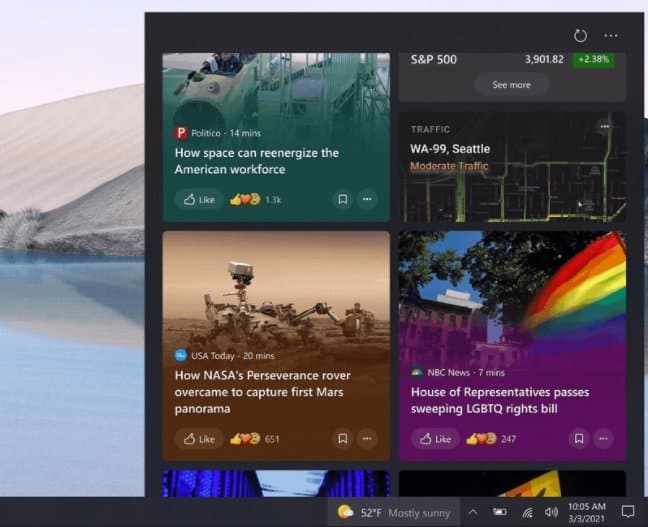This screenshot has height=527, width=648.
Task: Click reaction emojis on NBC News article
Action: coord(481,439)
